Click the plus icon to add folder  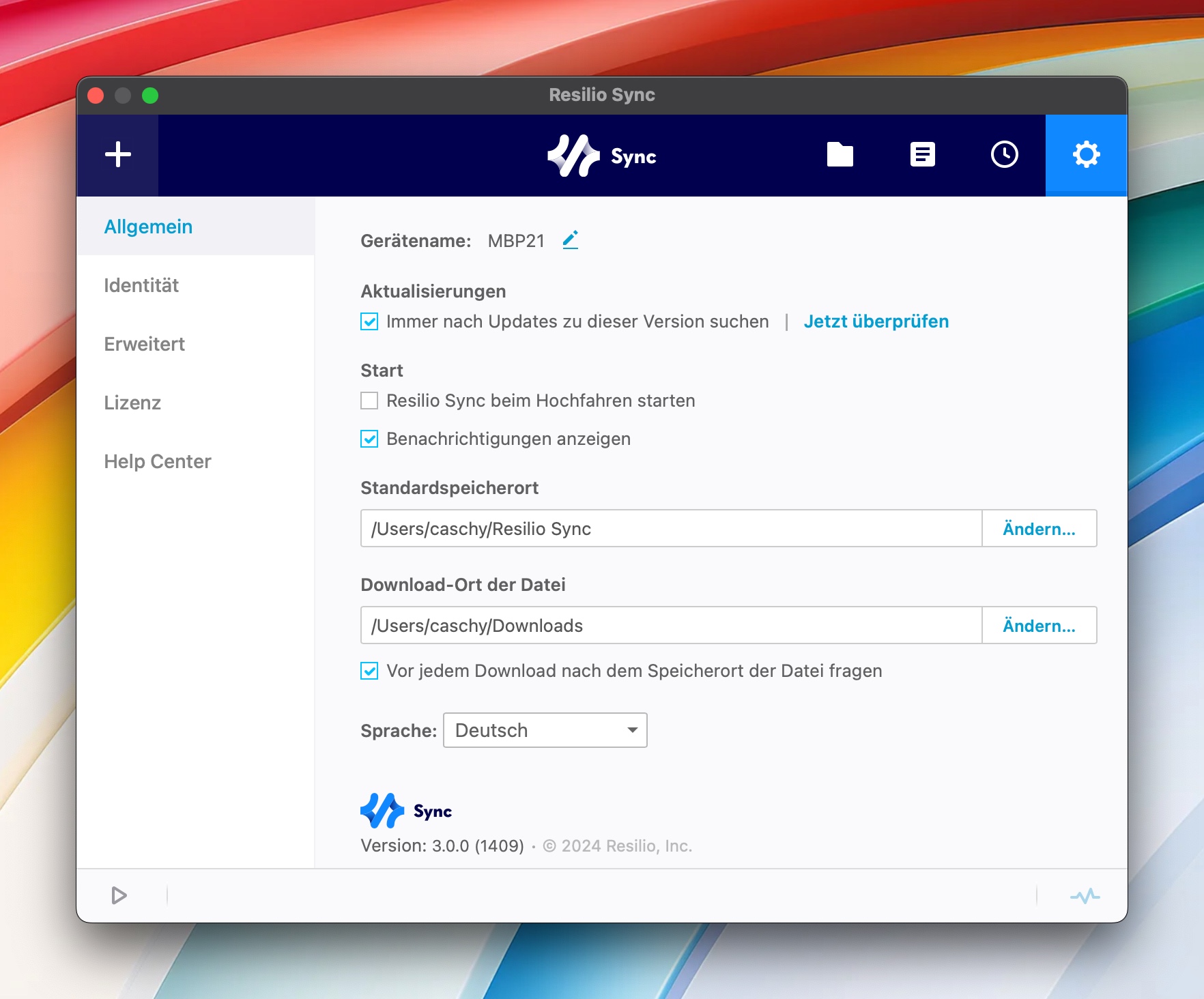[x=117, y=155]
